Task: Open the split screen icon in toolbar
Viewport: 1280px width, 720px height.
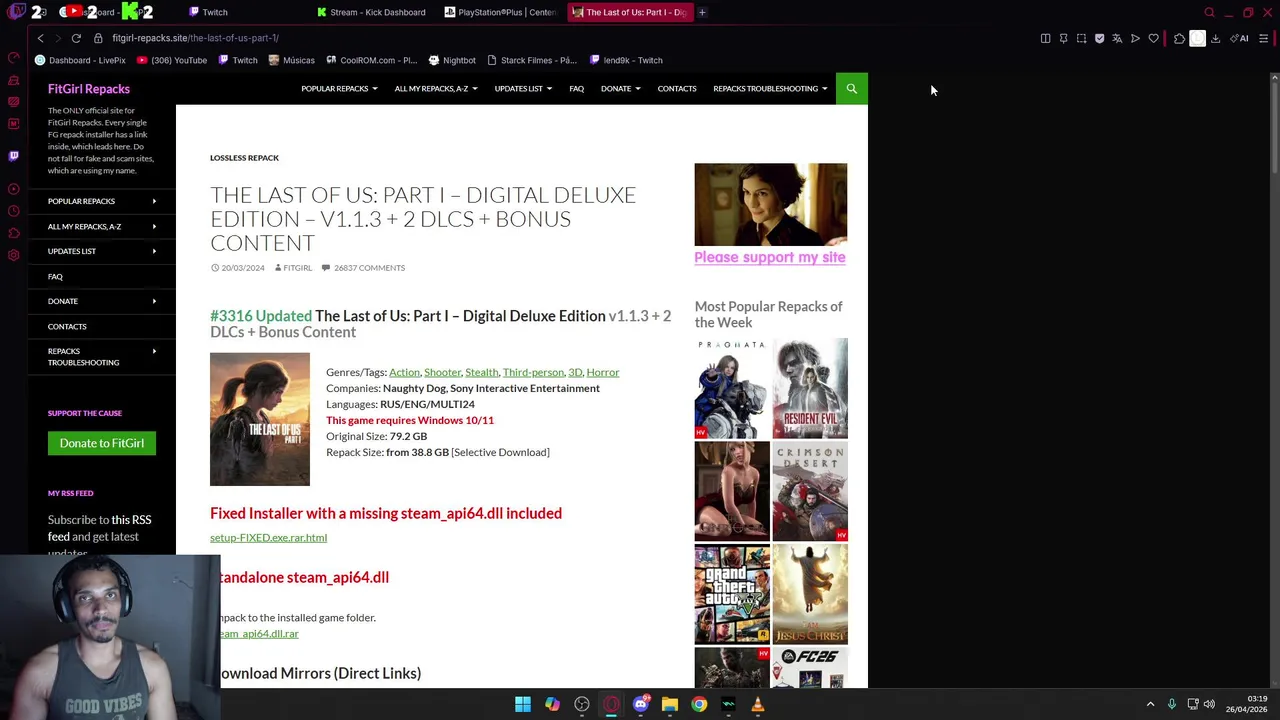Action: [1046, 38]
